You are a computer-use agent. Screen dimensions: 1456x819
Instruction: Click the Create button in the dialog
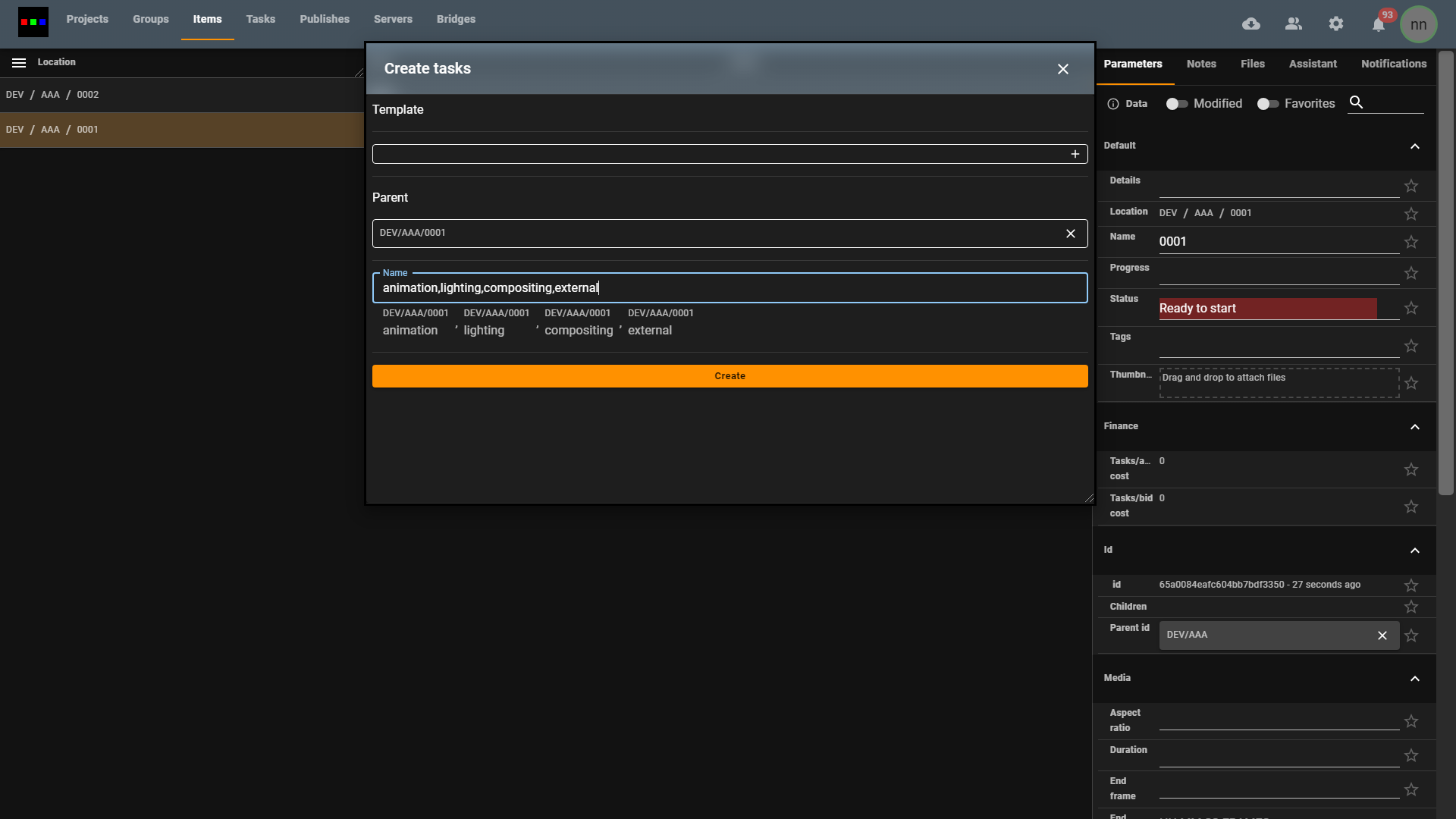click(730, 375)
